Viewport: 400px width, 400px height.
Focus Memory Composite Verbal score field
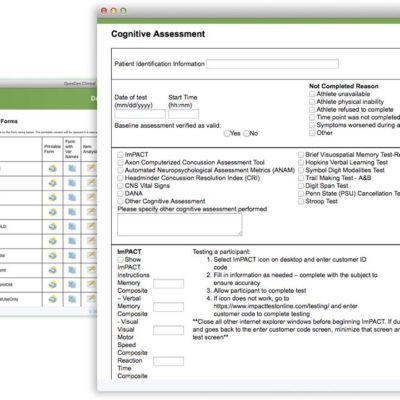click(168, 284)
